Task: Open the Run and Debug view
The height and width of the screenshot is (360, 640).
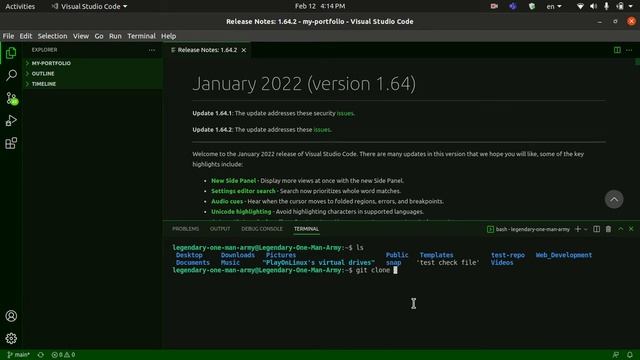Action: coord(11,120)
